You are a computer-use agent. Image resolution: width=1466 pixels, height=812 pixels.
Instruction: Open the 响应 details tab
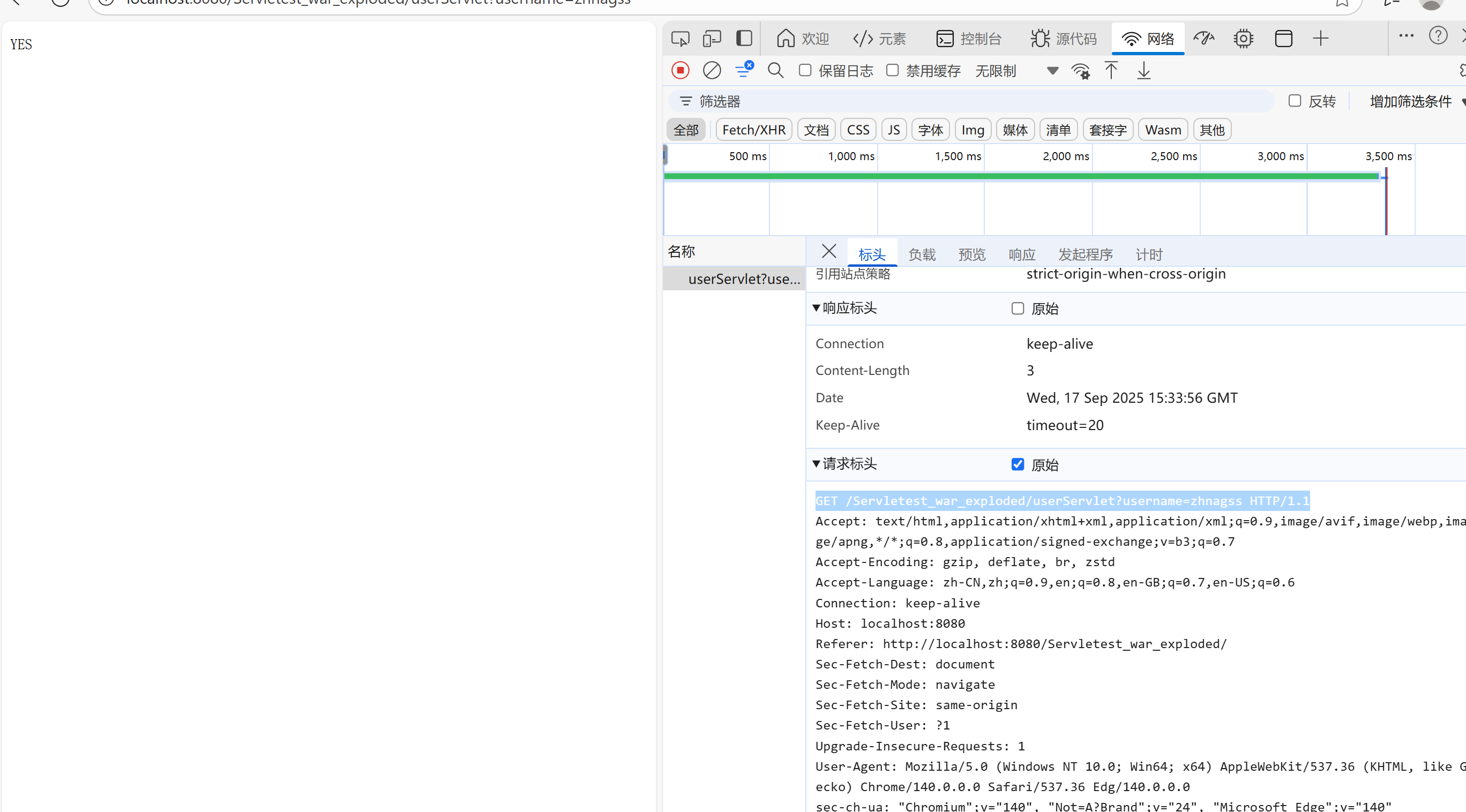(x=1022, y=254)
